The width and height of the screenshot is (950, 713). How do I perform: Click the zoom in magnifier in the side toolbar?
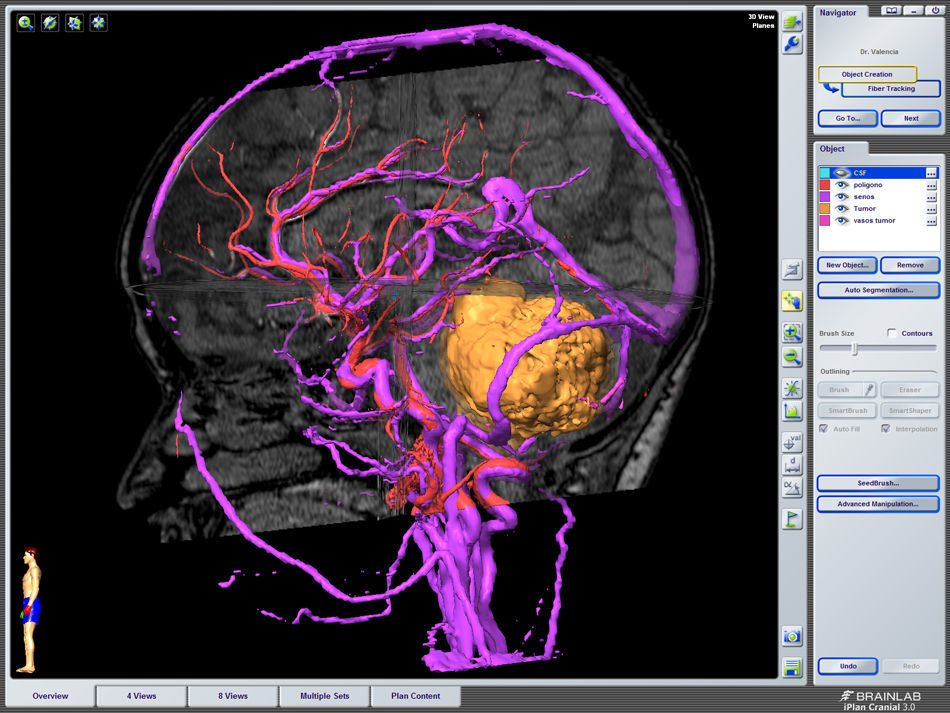click(x=792, y=333)
